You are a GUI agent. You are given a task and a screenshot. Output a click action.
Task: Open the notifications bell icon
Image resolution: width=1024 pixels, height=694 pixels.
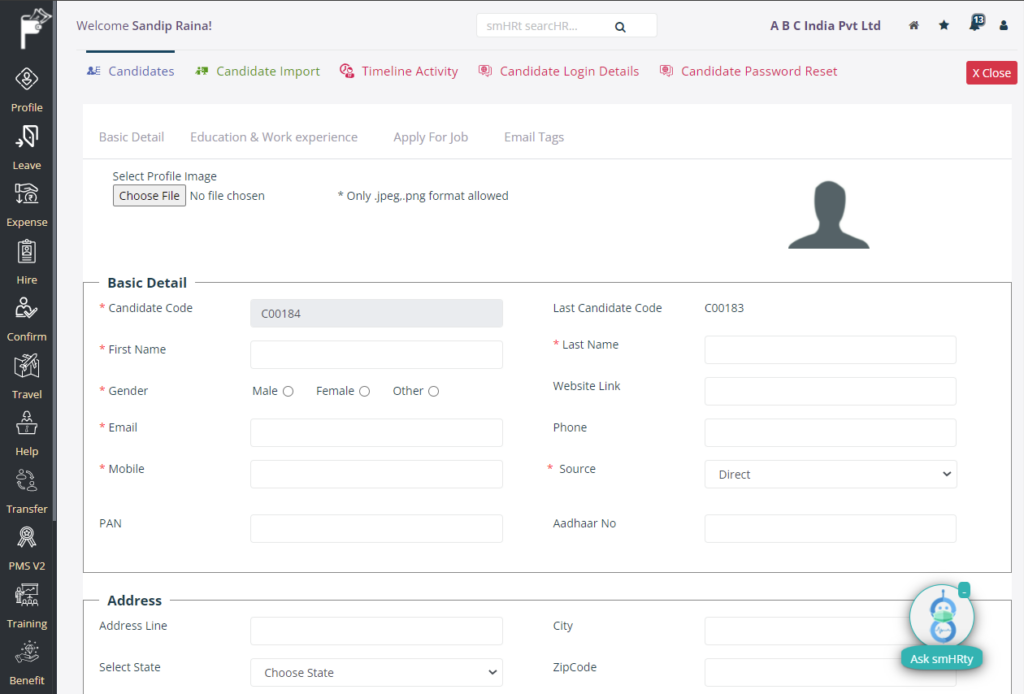point(974,26)
